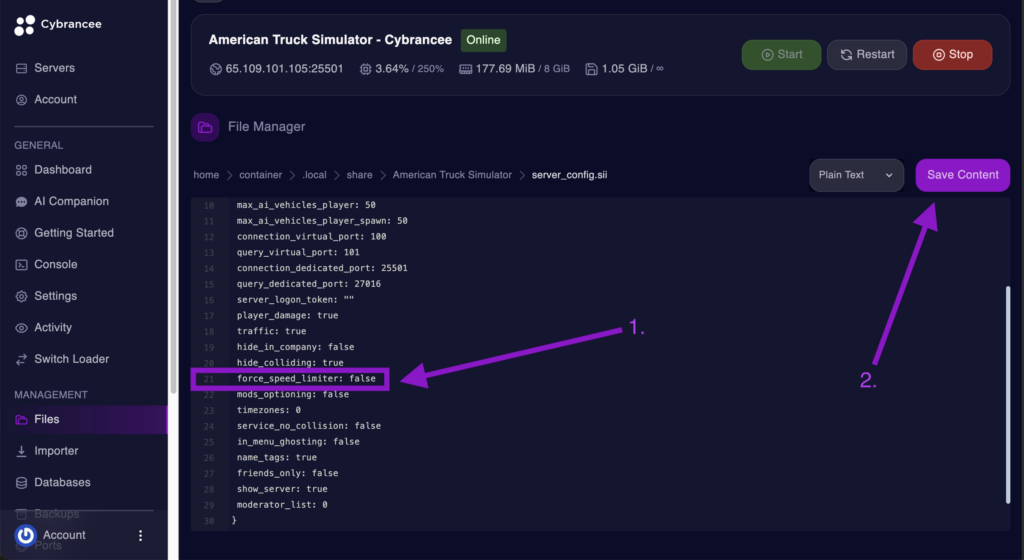This screenshot has width=1024, height=560.
Task: Click the Databases cylinder icon
Action: tap(21, 482)
